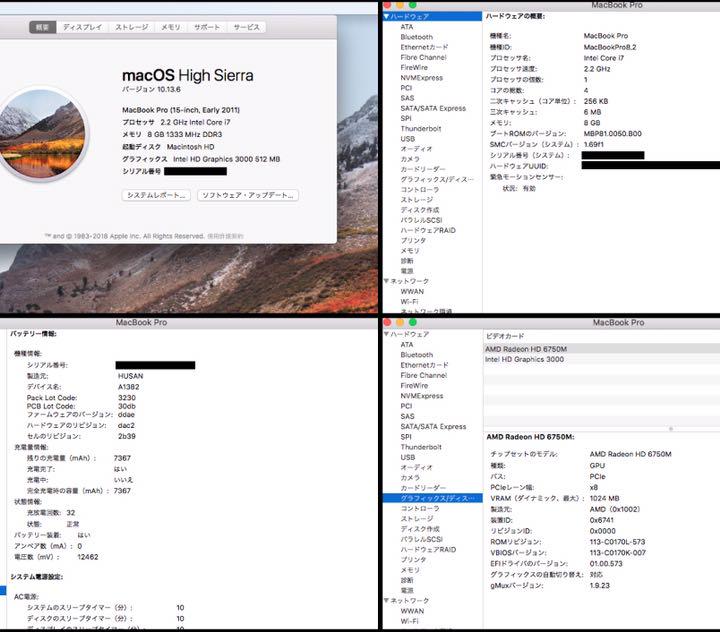Select パラレルSCSI in hardware overview window sidebar
720x632 pixels.
tap(421, 220)
